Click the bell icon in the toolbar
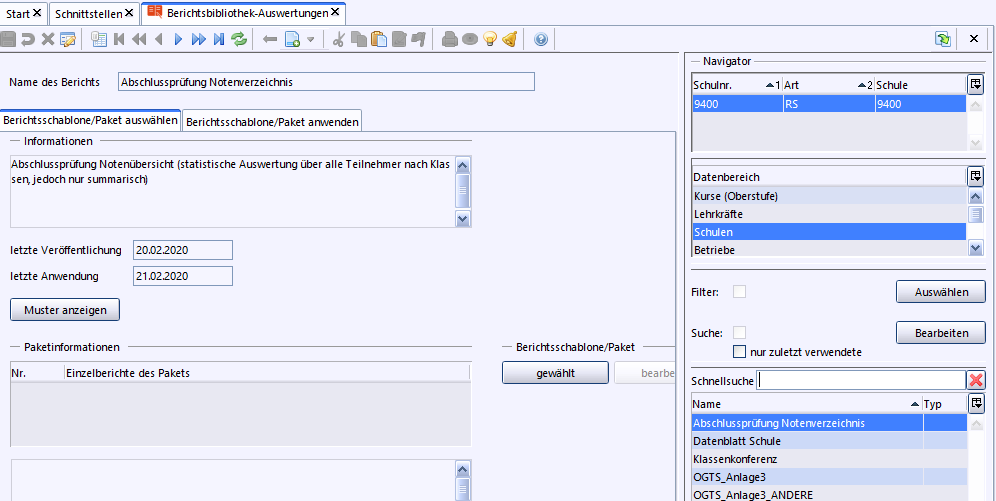Screen dimensions: 996x501 [509, 39]
